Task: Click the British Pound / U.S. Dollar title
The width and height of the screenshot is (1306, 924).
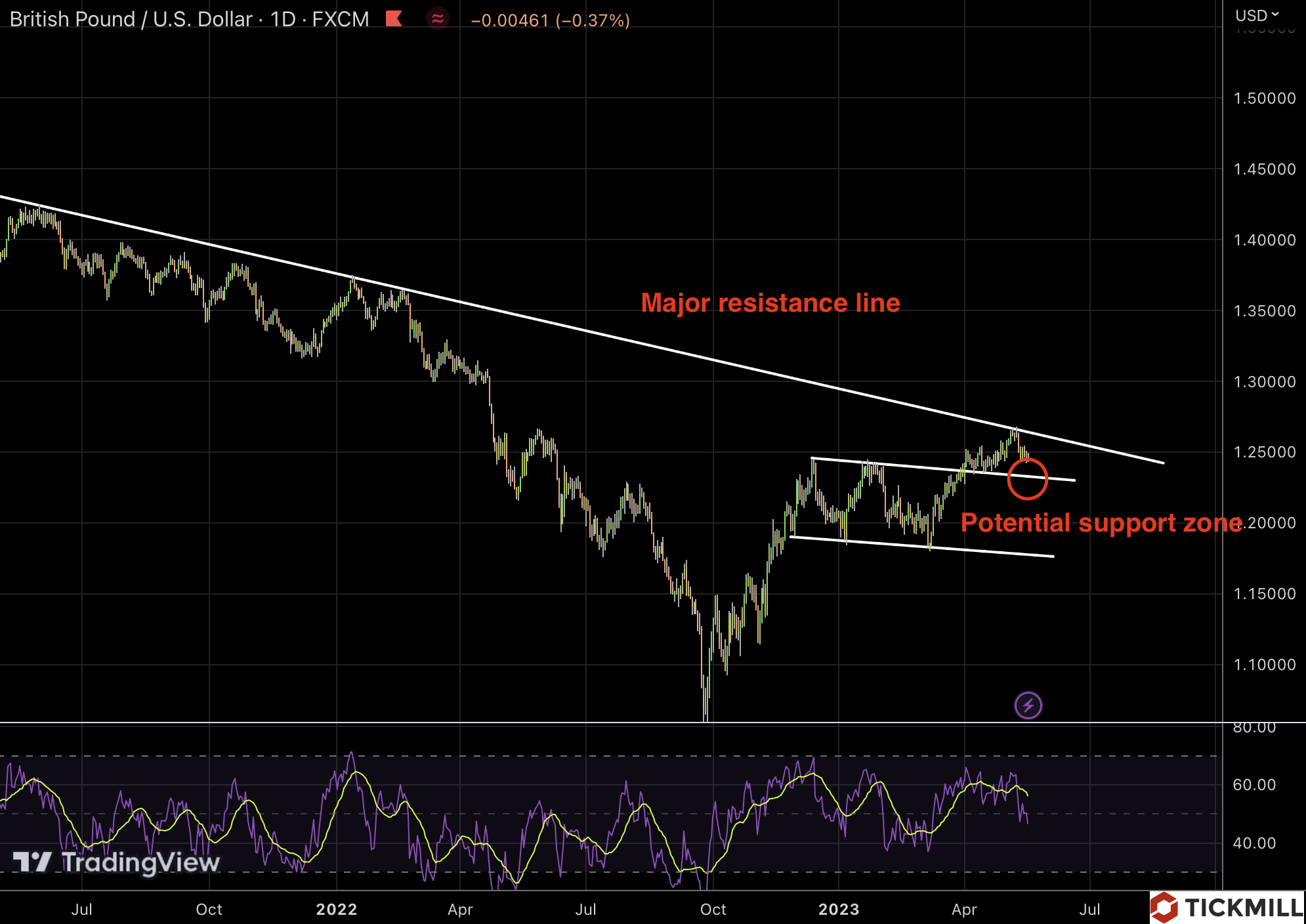Action: coord(131,19)
